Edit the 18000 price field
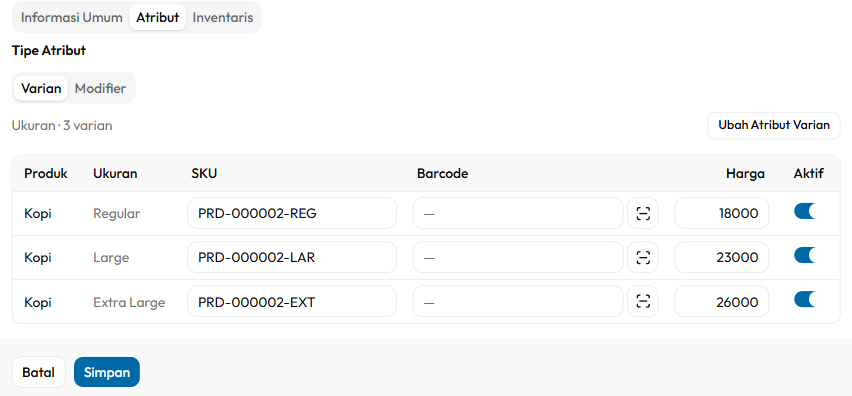This screenshot has height=396, width=852. pyautogui.click(x=722, y=213)
